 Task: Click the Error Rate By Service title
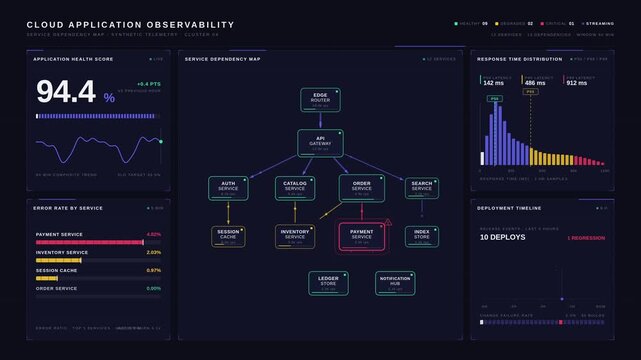(x=68, y=208)
